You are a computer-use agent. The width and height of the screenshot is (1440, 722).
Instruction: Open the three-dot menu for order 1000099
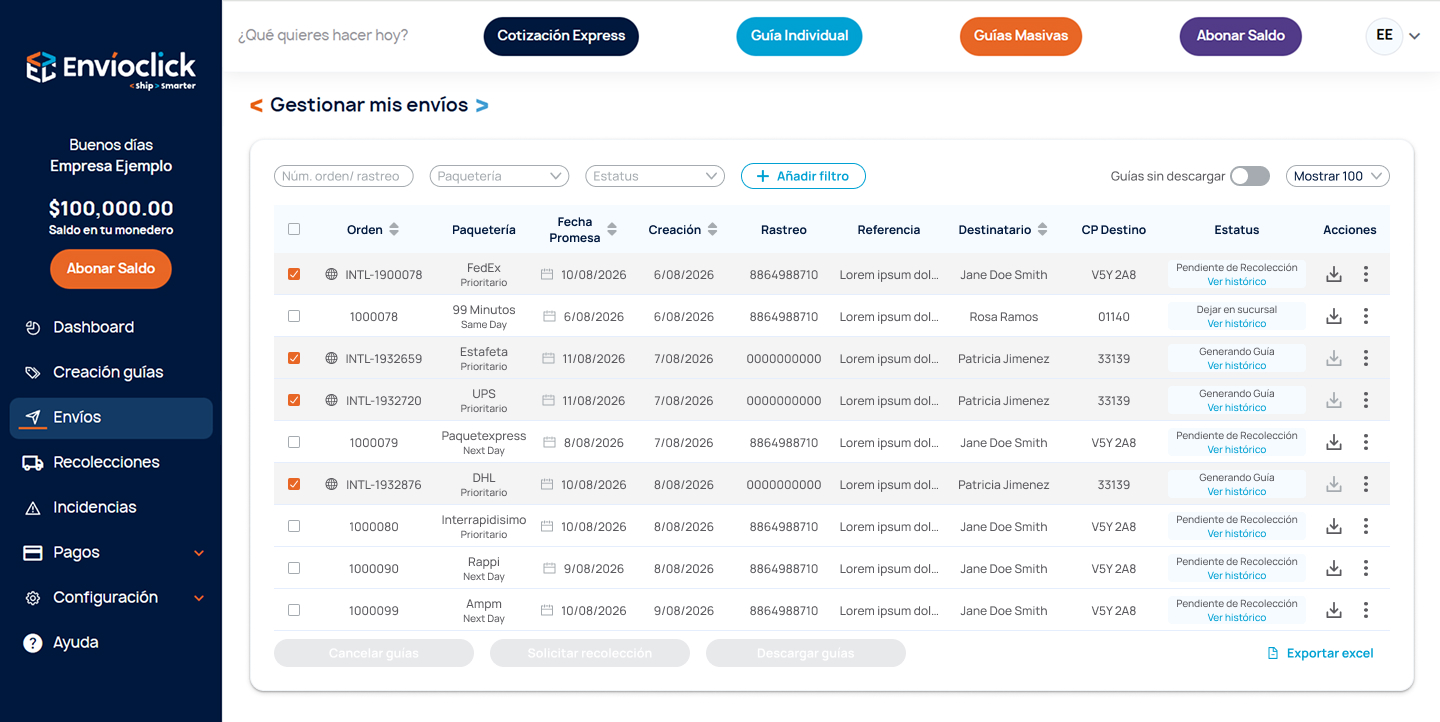point(1366,610)
